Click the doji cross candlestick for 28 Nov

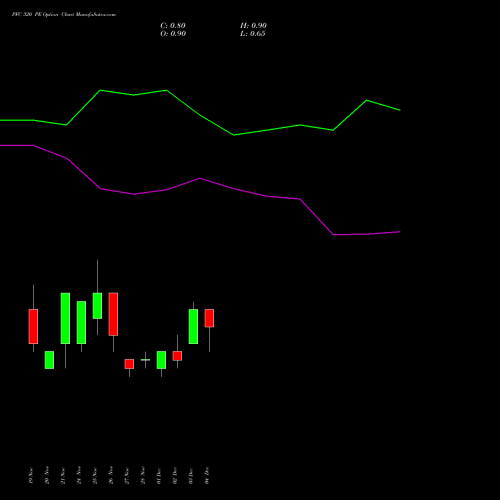tap(145, 360)
